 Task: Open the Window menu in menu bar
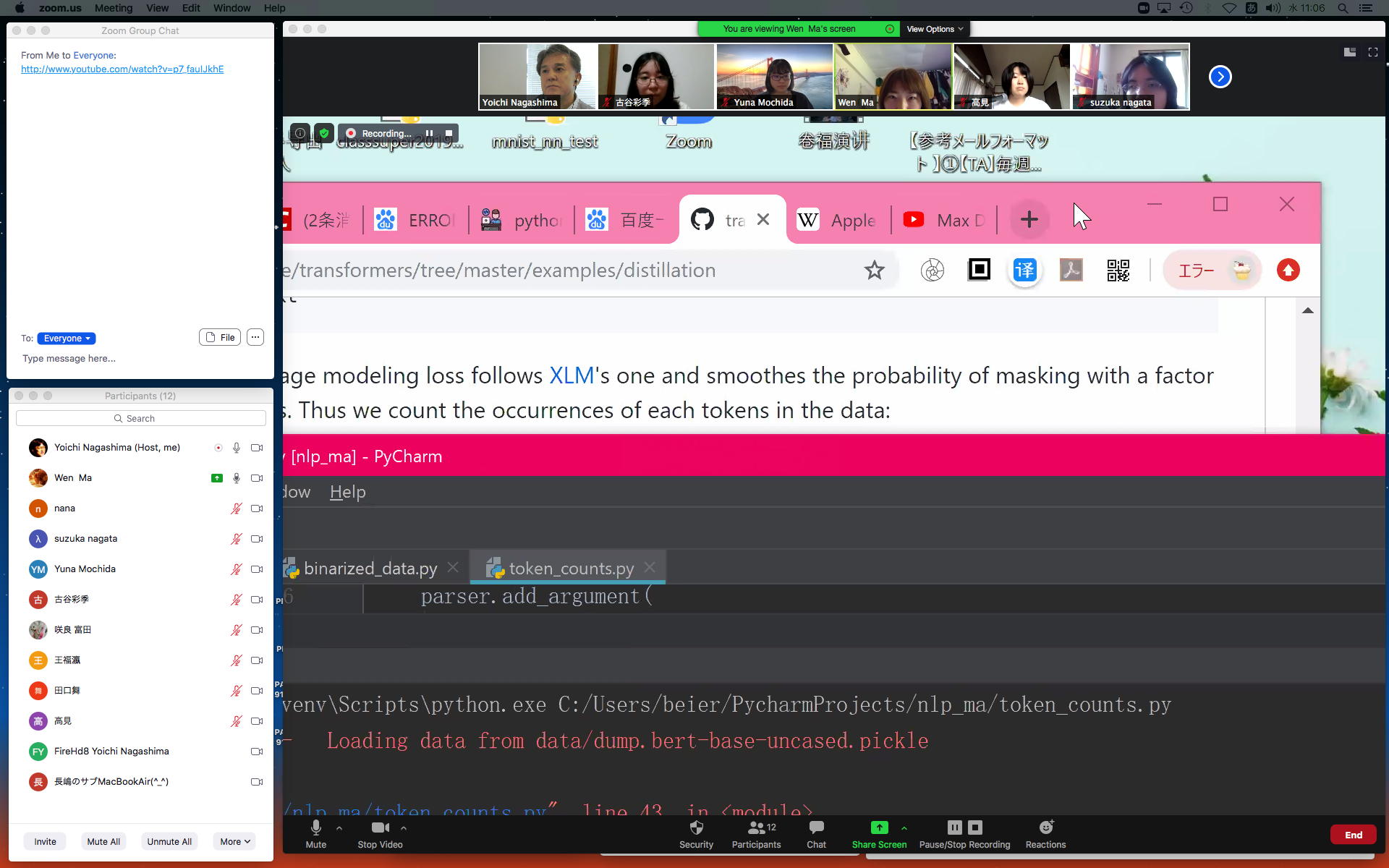[231, 8]
